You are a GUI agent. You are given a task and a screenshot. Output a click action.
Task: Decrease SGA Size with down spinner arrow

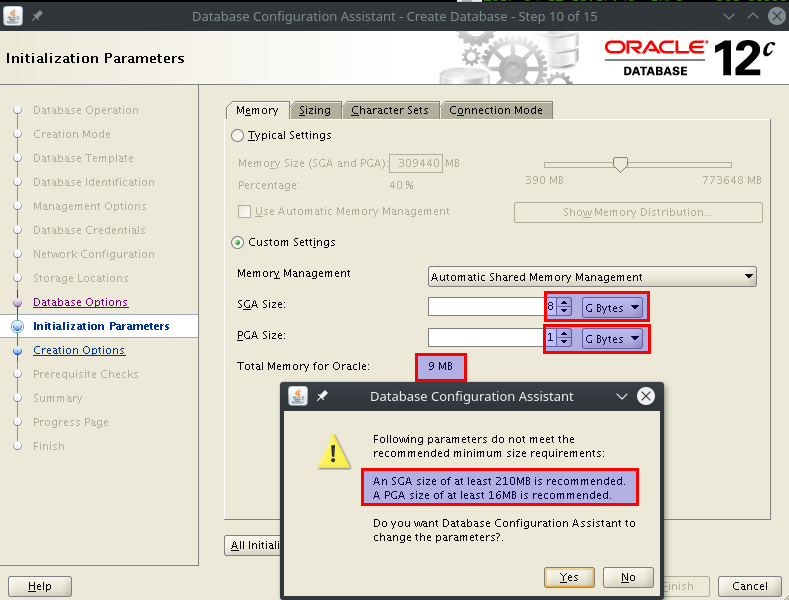[x=565, y=312]
